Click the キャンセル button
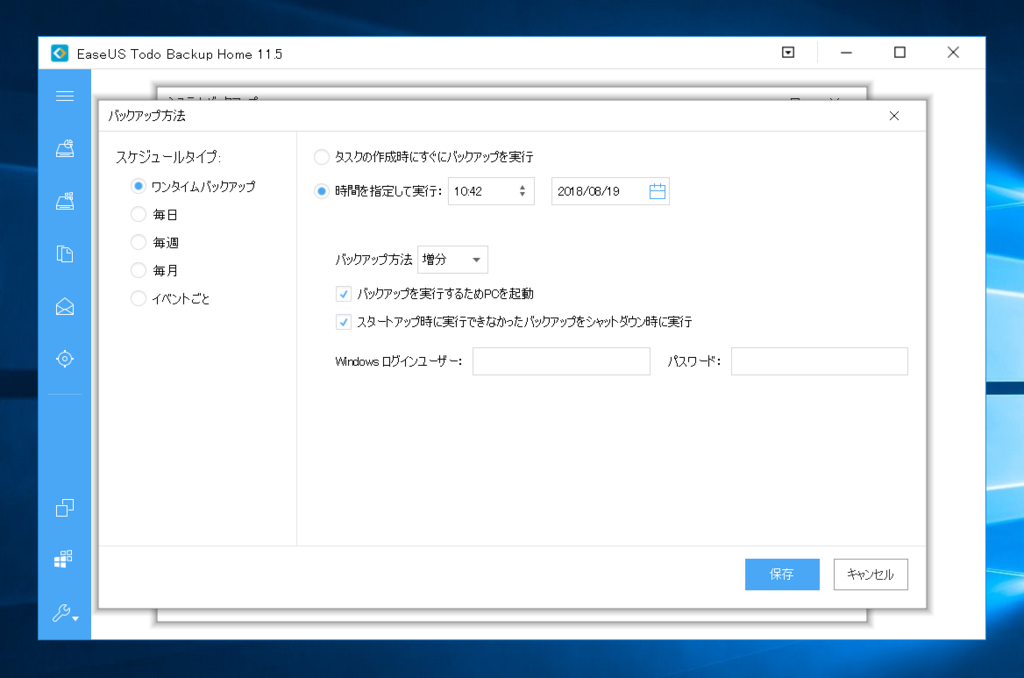The height and width of the screenshot is (678, 1024). pos(871,574)
